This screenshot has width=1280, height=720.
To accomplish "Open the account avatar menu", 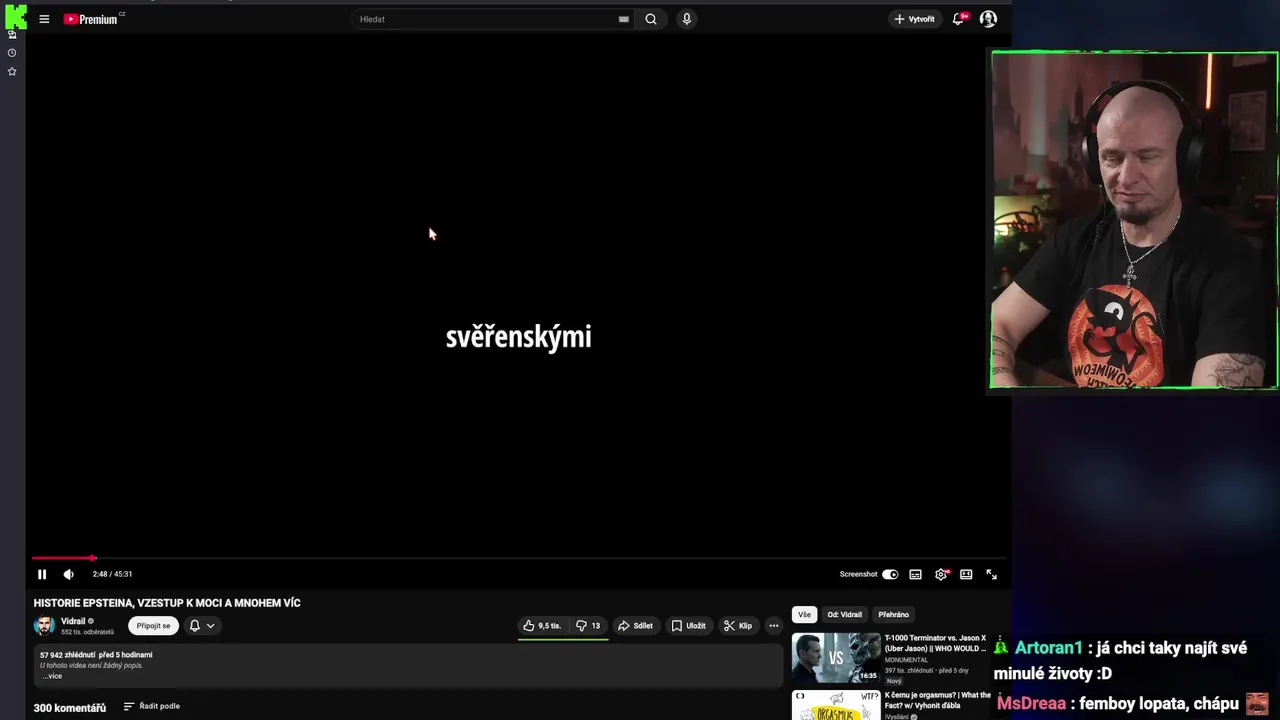I will click(x=988, y=19).
